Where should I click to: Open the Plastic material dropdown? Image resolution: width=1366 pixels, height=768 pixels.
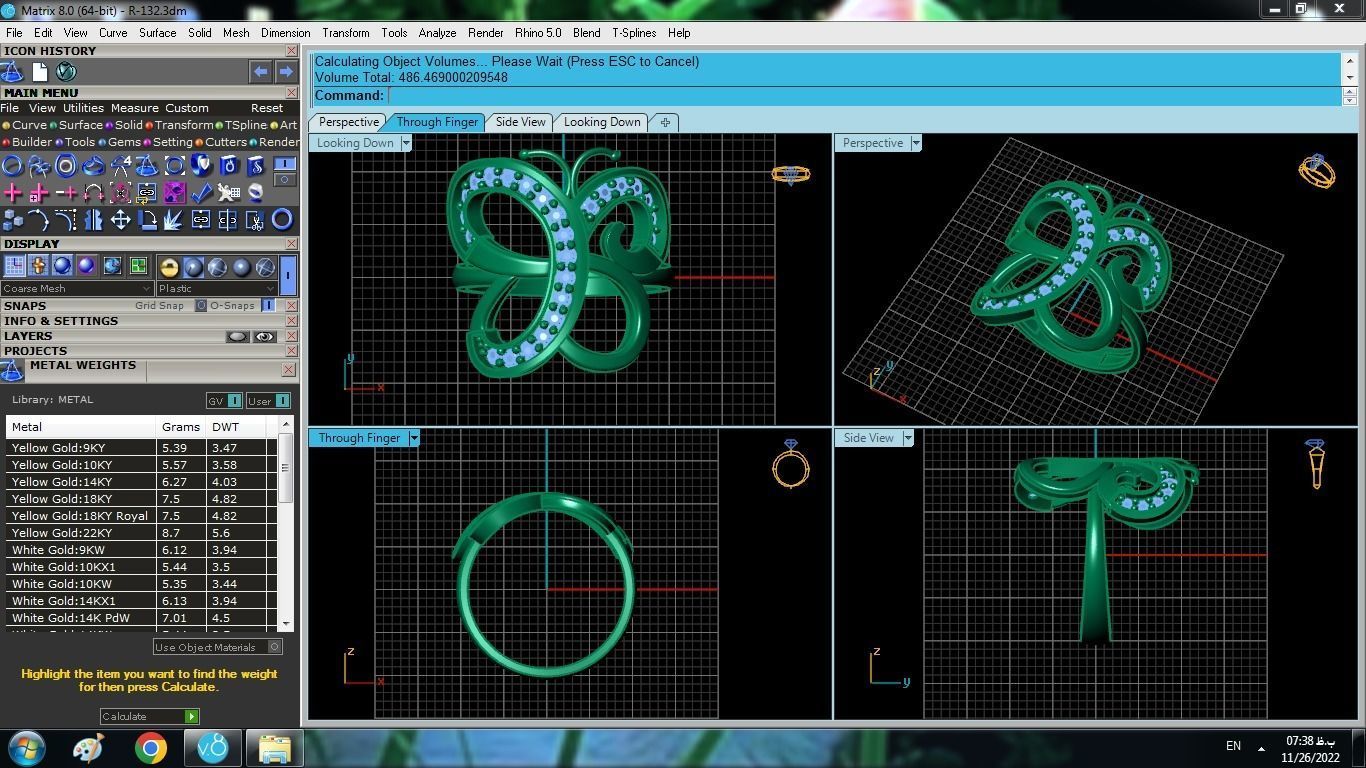click(216, 288)
